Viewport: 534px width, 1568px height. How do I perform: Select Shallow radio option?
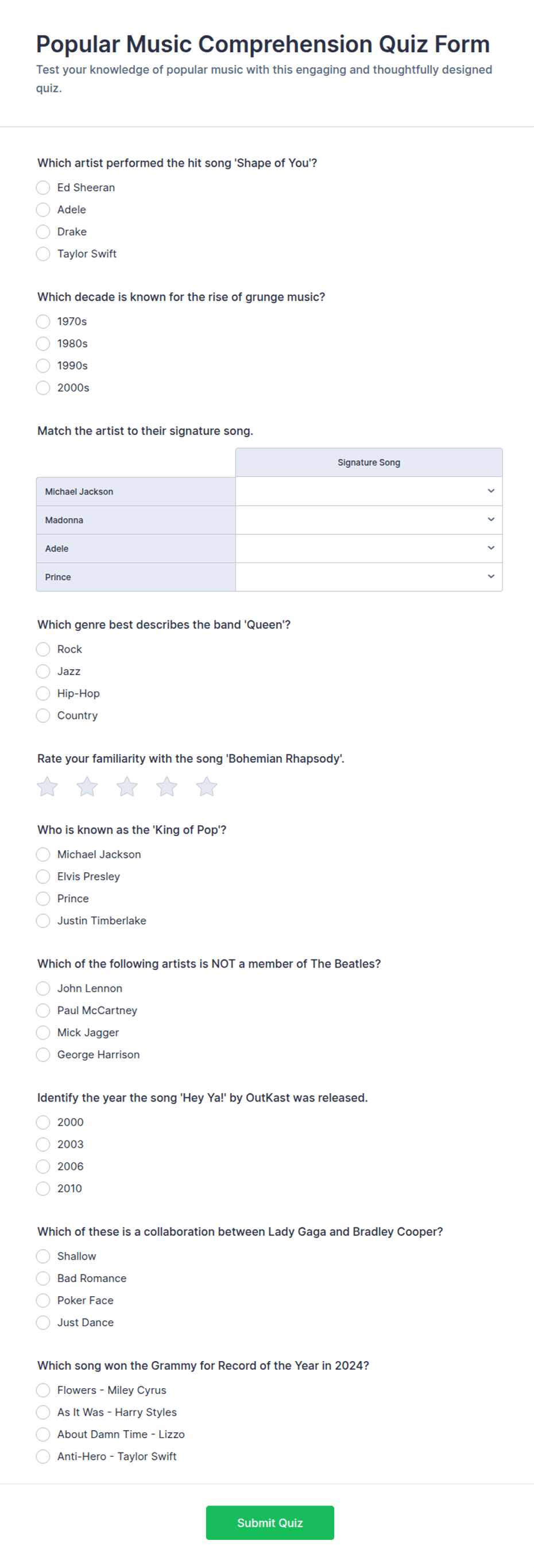(43, 1256)
